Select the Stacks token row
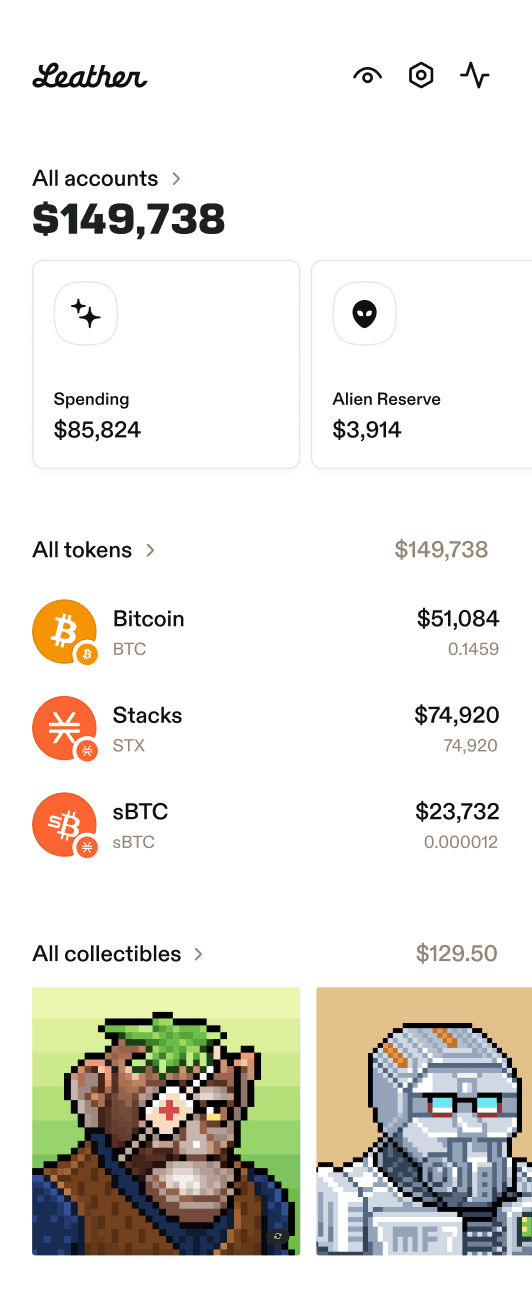 [x=266, y=729]
